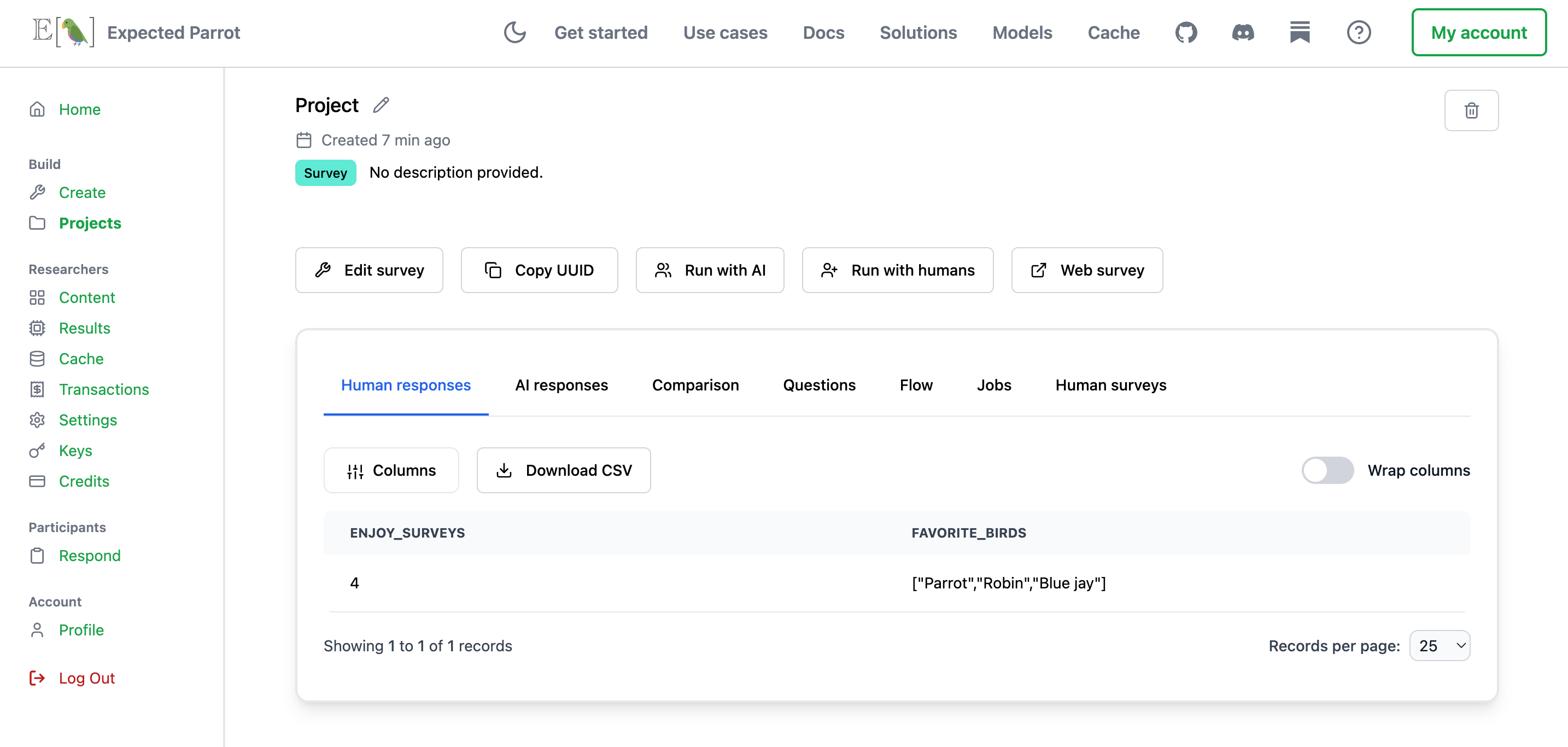
Task: Click the ENJOY_SURVEYS column header
Action: (407, 533)
